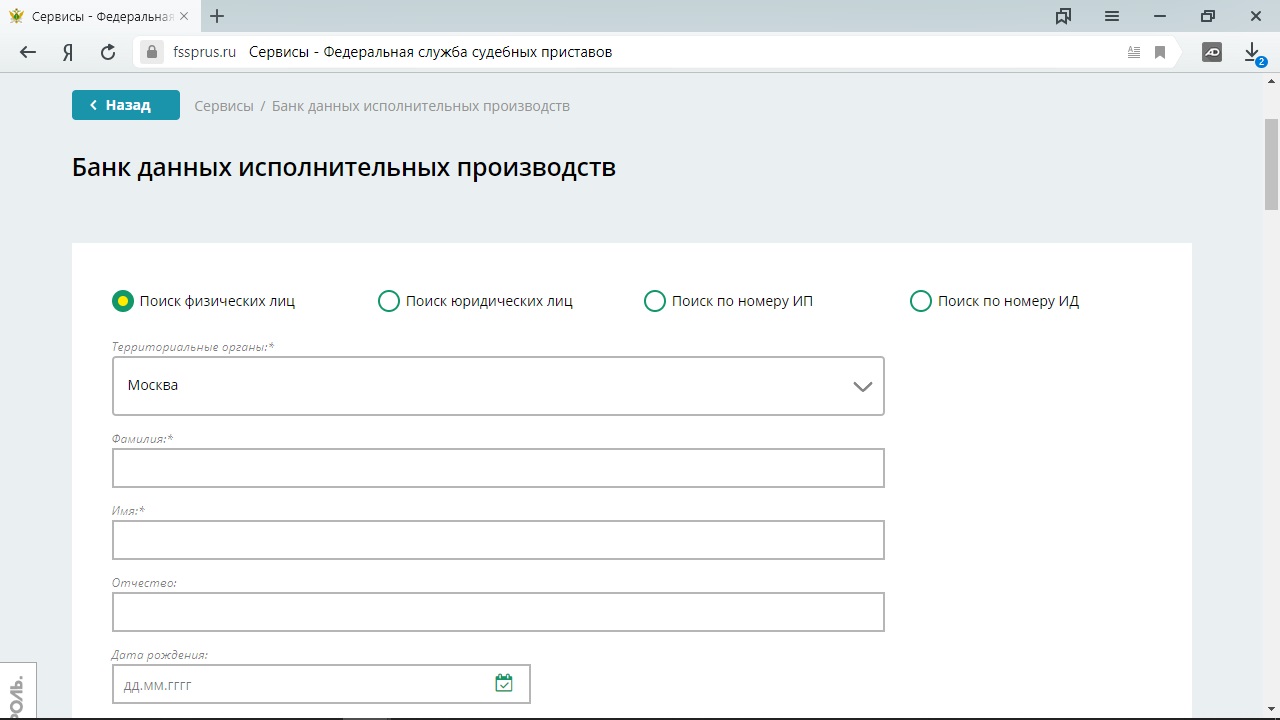The width and height of the screenshot is (1280, 720).
Task: Click the page vertical scrollbar thumb
Action: pos(1271,164)
